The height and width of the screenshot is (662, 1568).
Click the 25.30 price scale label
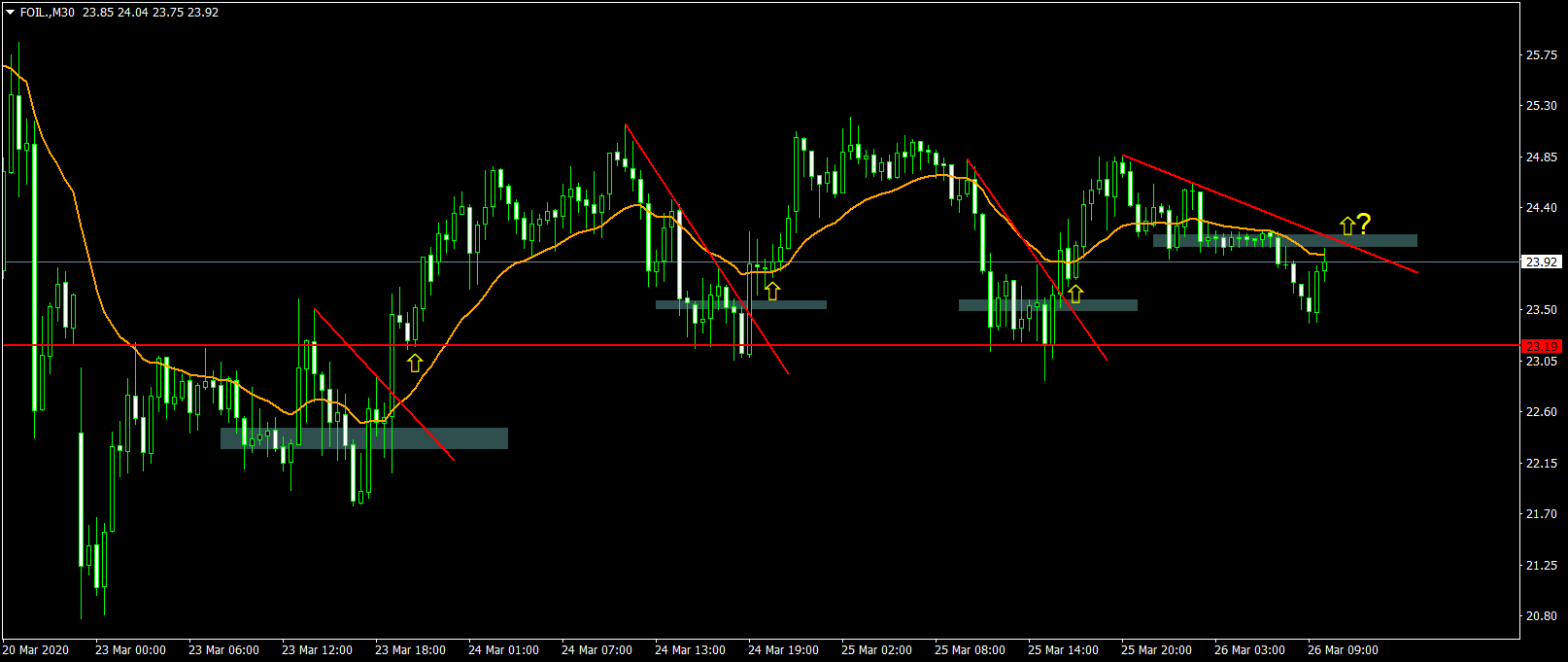click(1542, 106)
